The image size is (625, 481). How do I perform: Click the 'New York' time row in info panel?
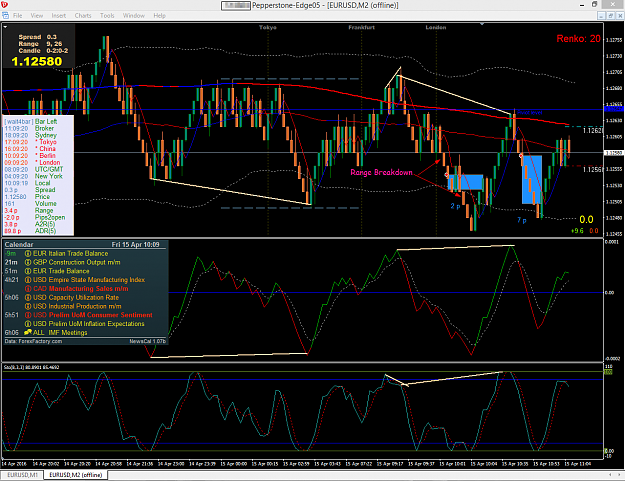click(33, 176)
